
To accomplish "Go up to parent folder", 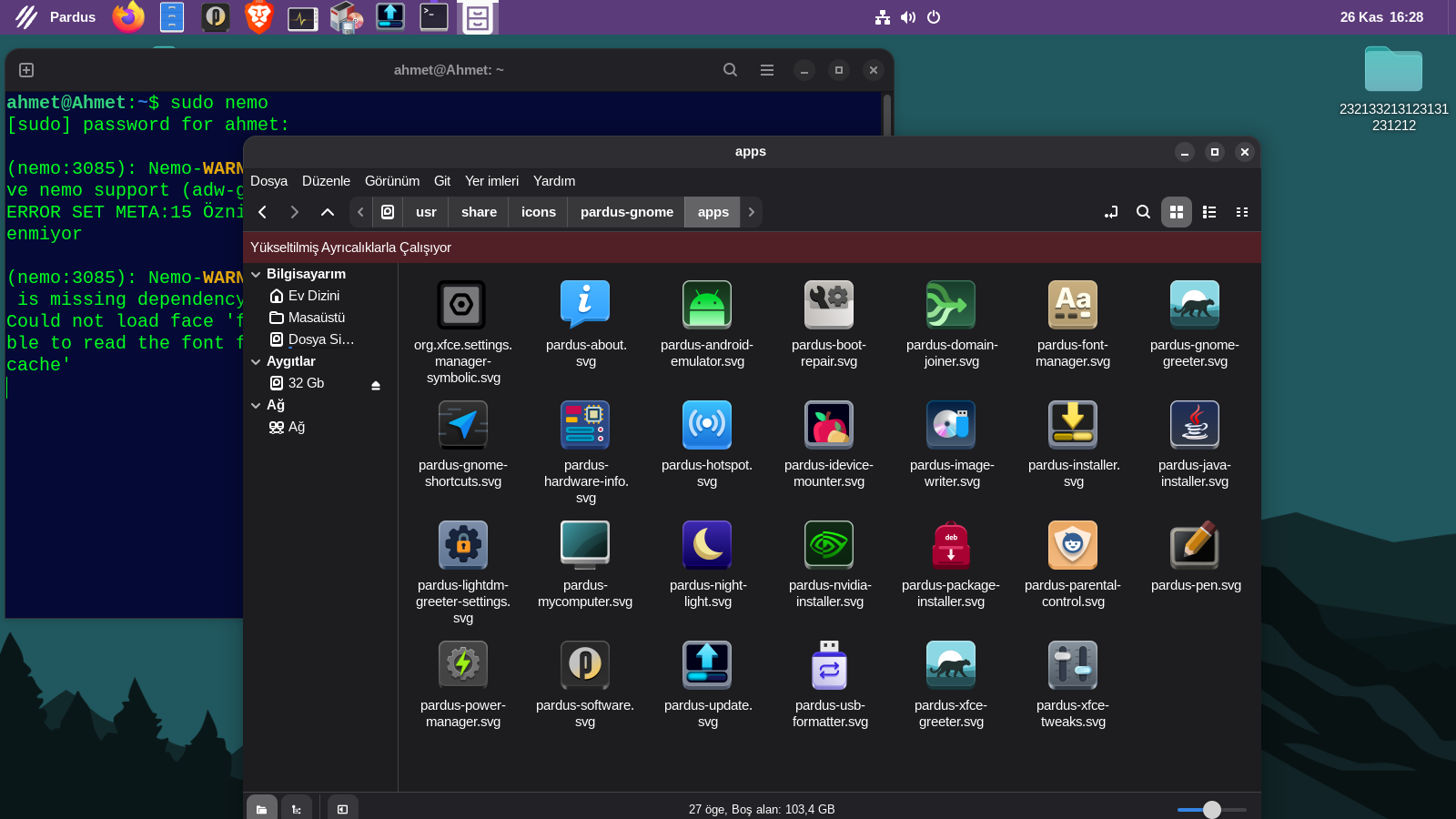I will (327, 212).
